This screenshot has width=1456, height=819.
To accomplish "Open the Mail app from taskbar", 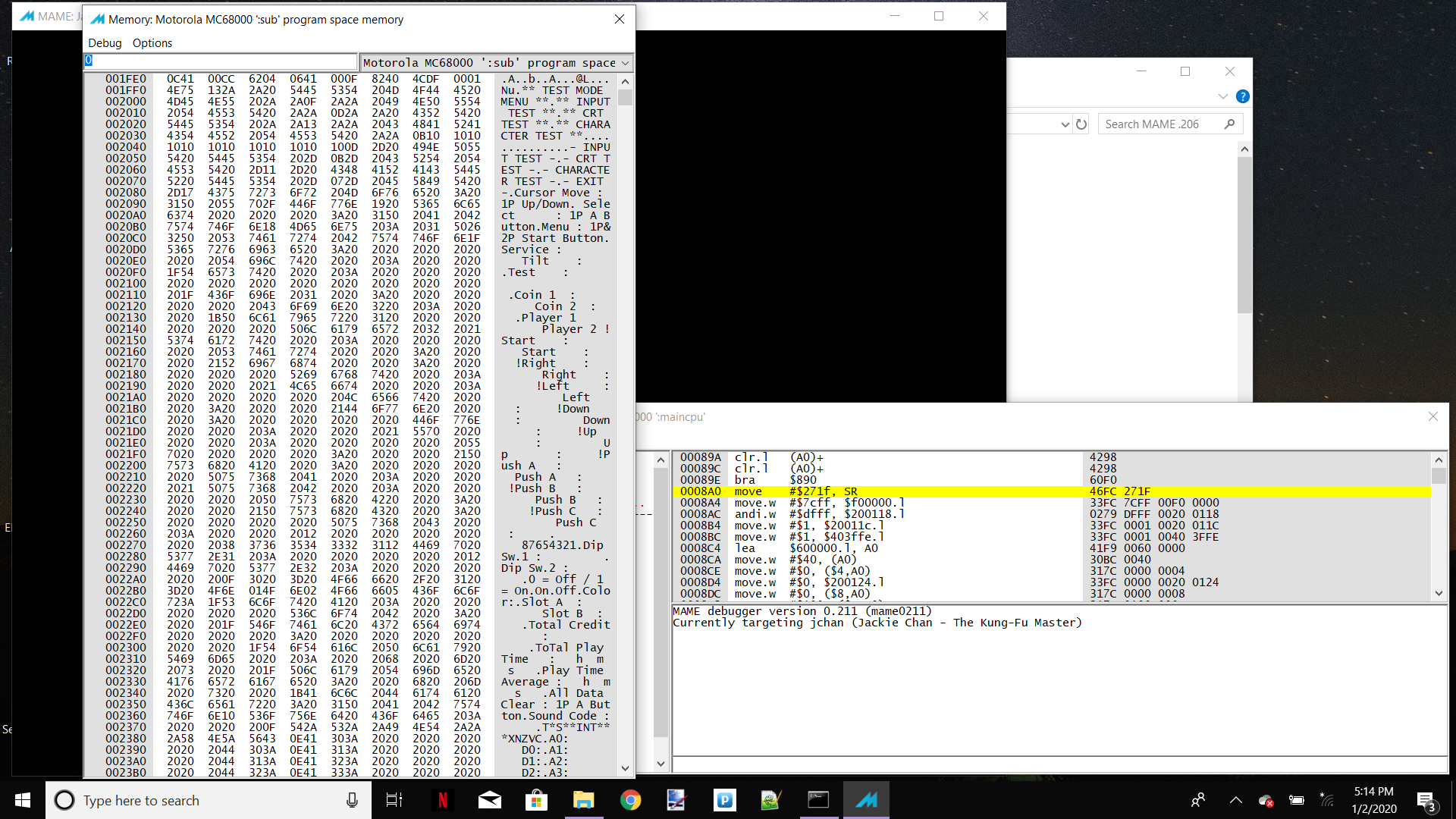I will point(490,800).
